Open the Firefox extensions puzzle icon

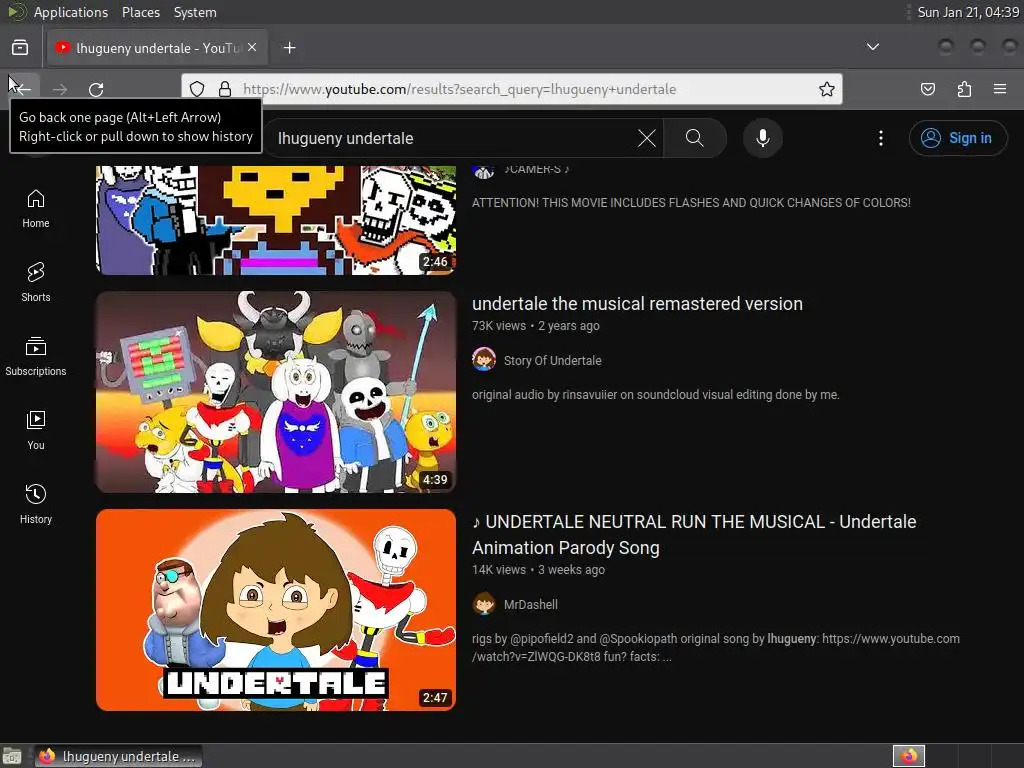(x=964, y=89)
